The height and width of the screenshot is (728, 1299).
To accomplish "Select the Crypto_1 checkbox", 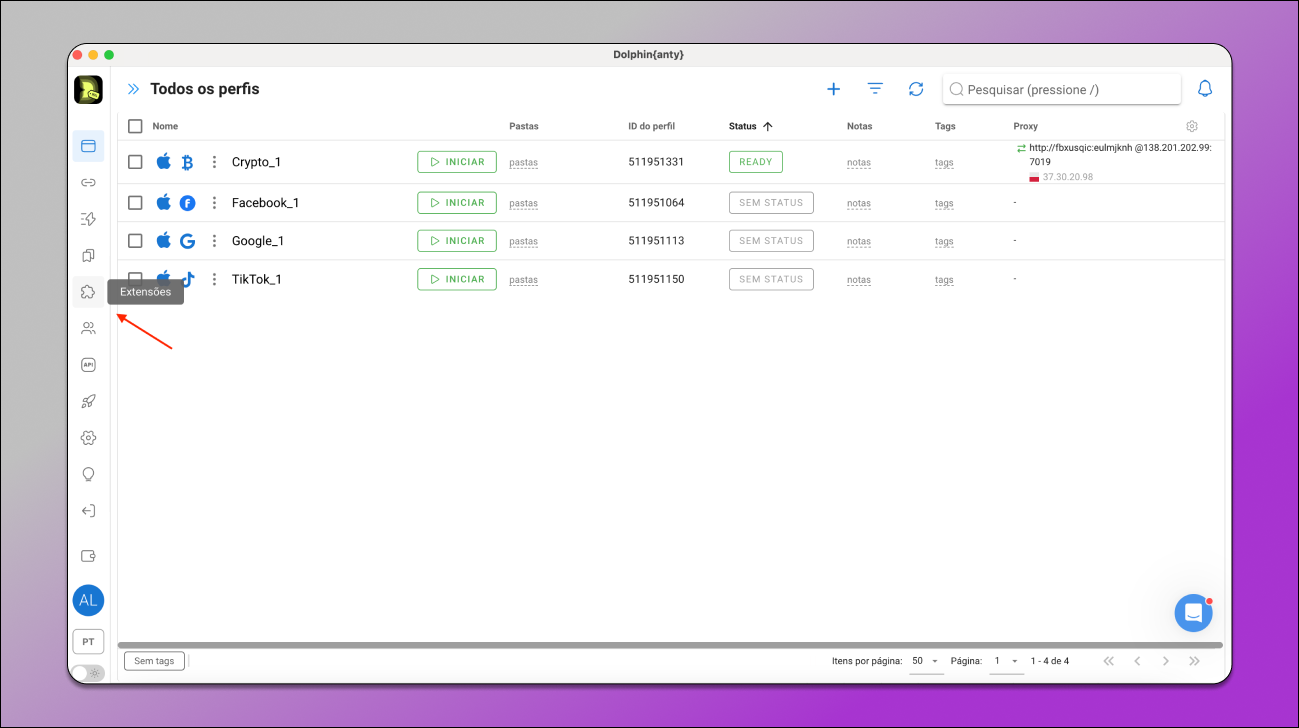I will (135, 162).
